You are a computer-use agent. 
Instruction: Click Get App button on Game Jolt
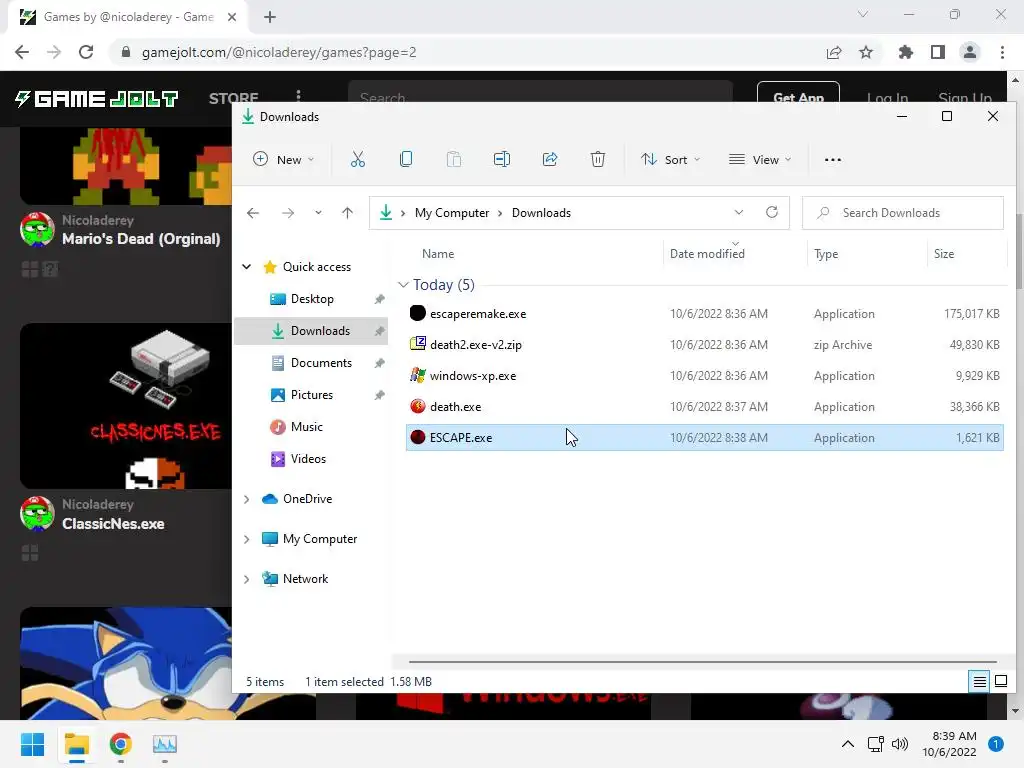pyautogui.click(x=798, y=97)
